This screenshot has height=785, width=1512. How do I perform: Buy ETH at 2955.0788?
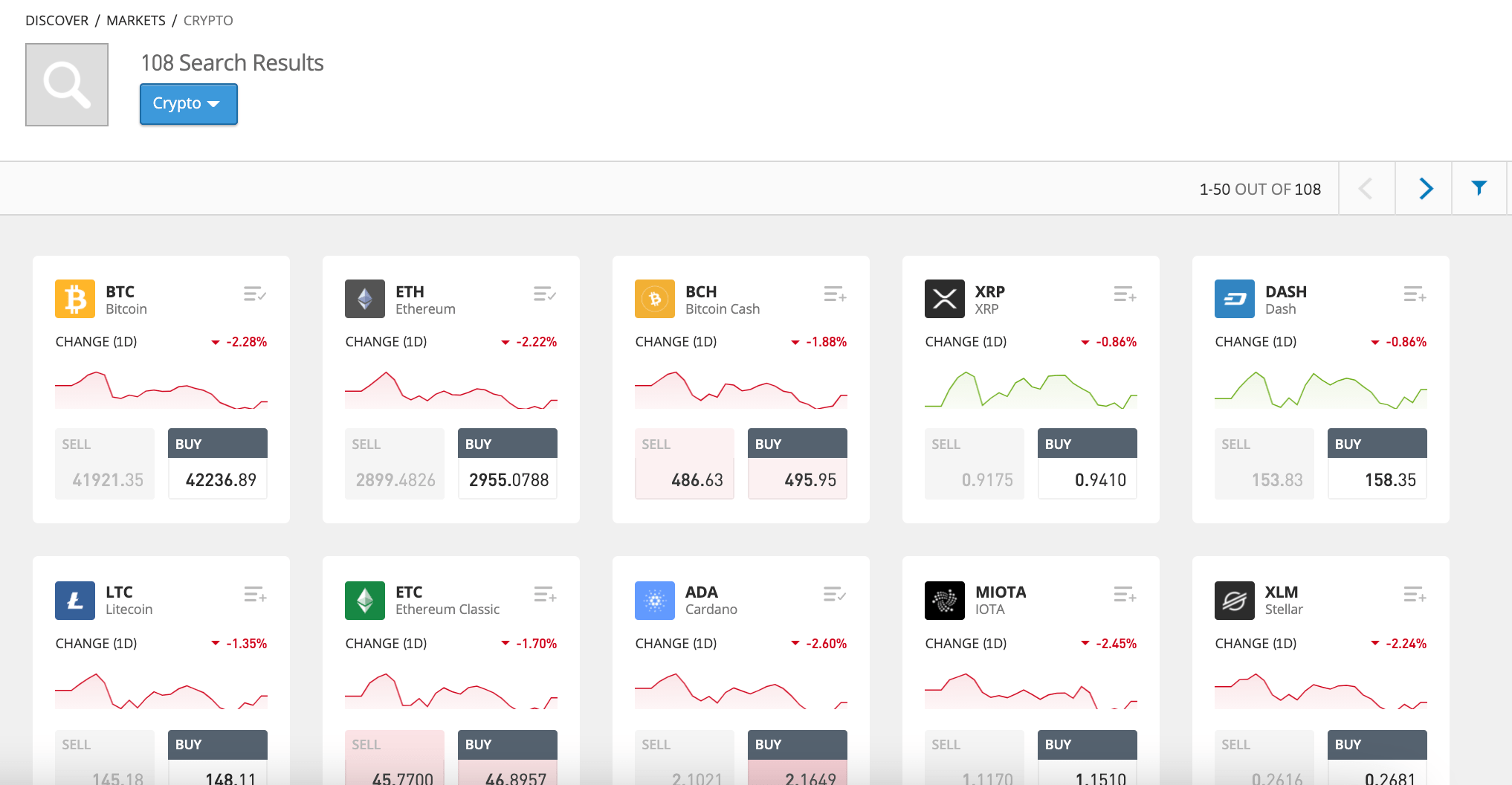508,464
